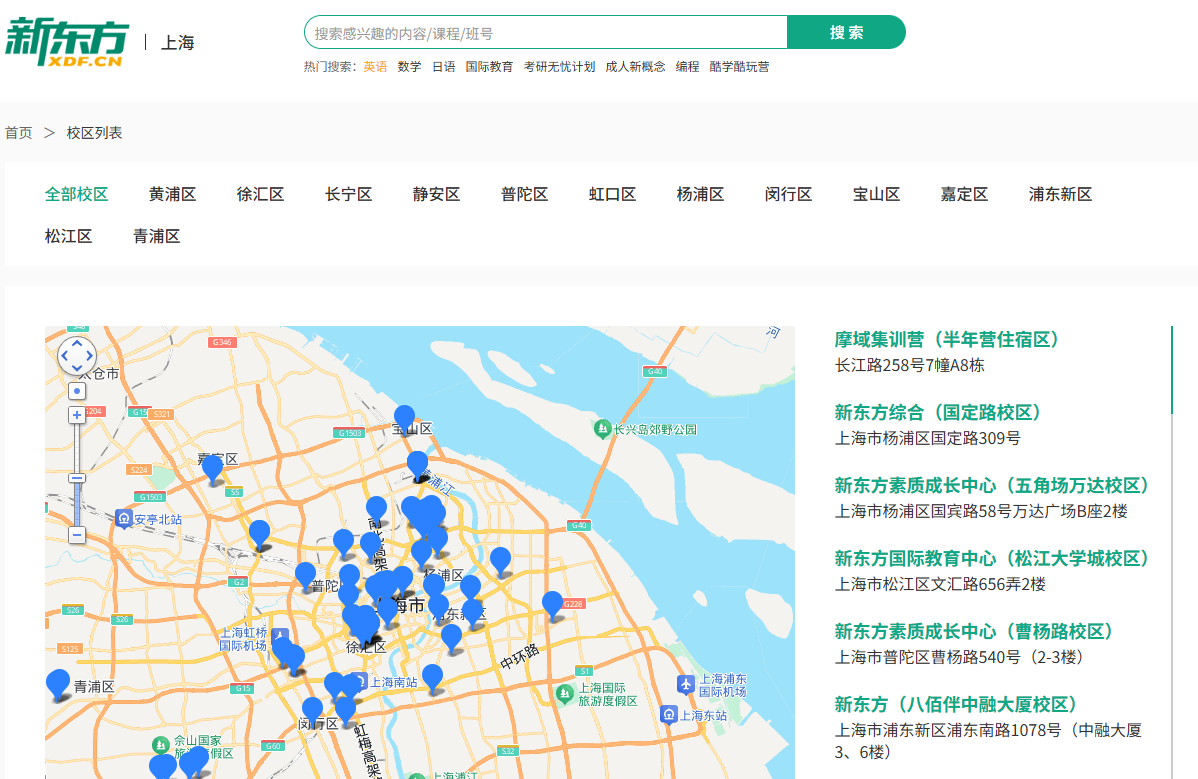
Task: Select the 青浦区 district filter
Action: (x=157, y=236)
